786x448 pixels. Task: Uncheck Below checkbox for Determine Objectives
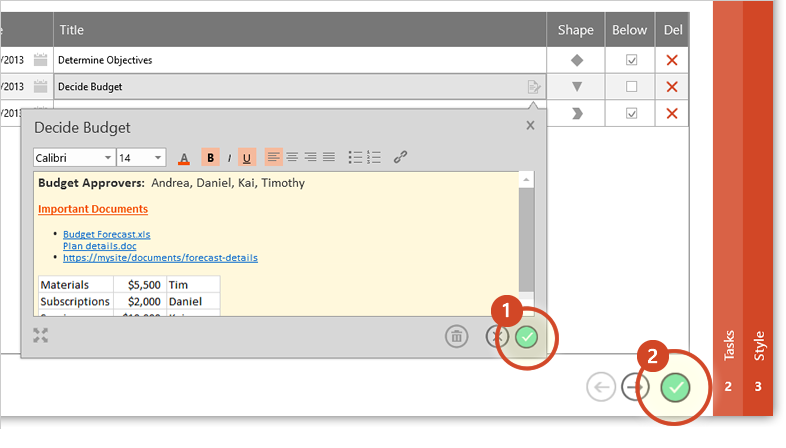[631, 60]
